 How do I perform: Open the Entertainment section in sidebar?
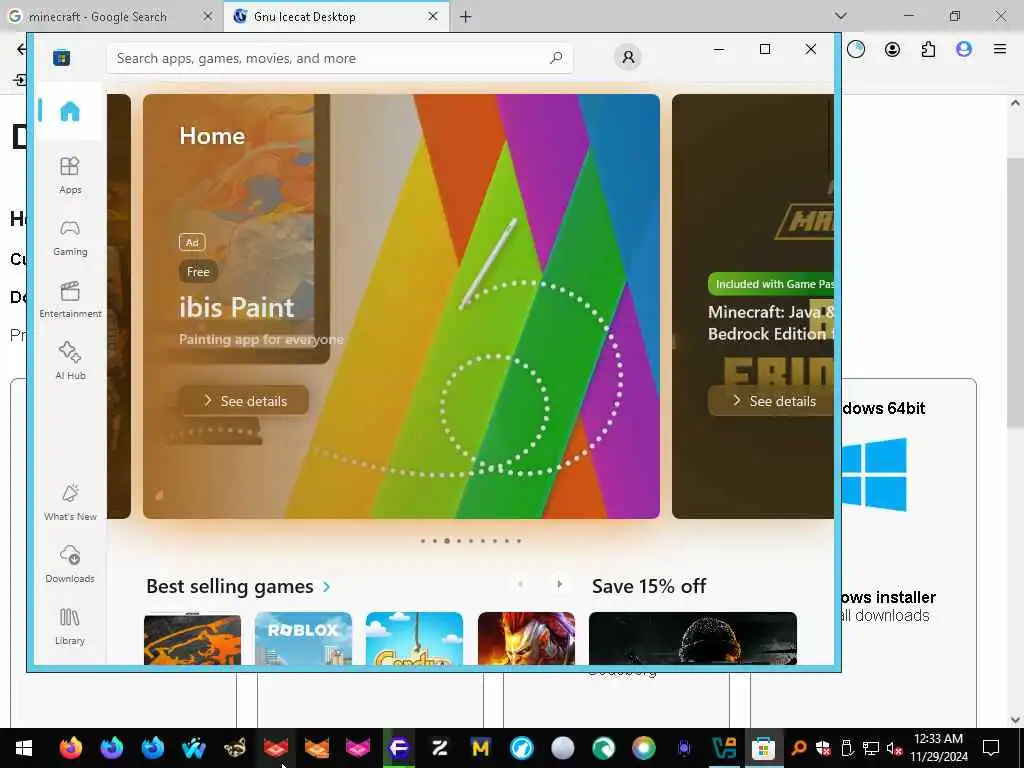(x=70, y=299)
